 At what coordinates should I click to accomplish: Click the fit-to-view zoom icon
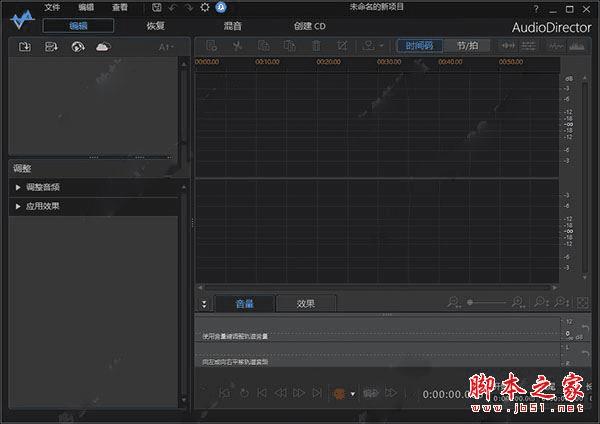(x=582, y=303)
